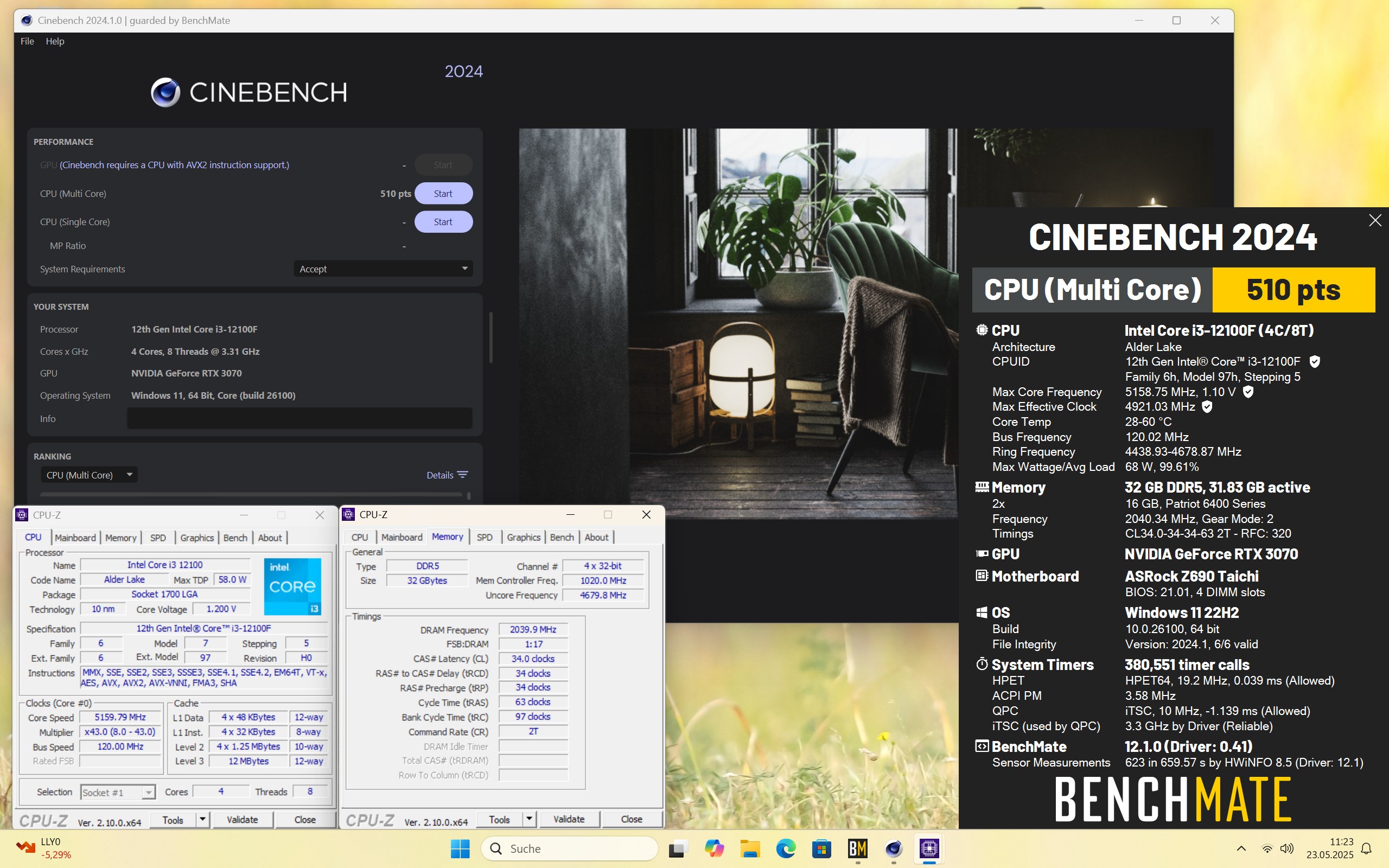Click Close button in right CPU-Z window
The height and width of the screenshot is (868, 1389).
click(632, 819)
